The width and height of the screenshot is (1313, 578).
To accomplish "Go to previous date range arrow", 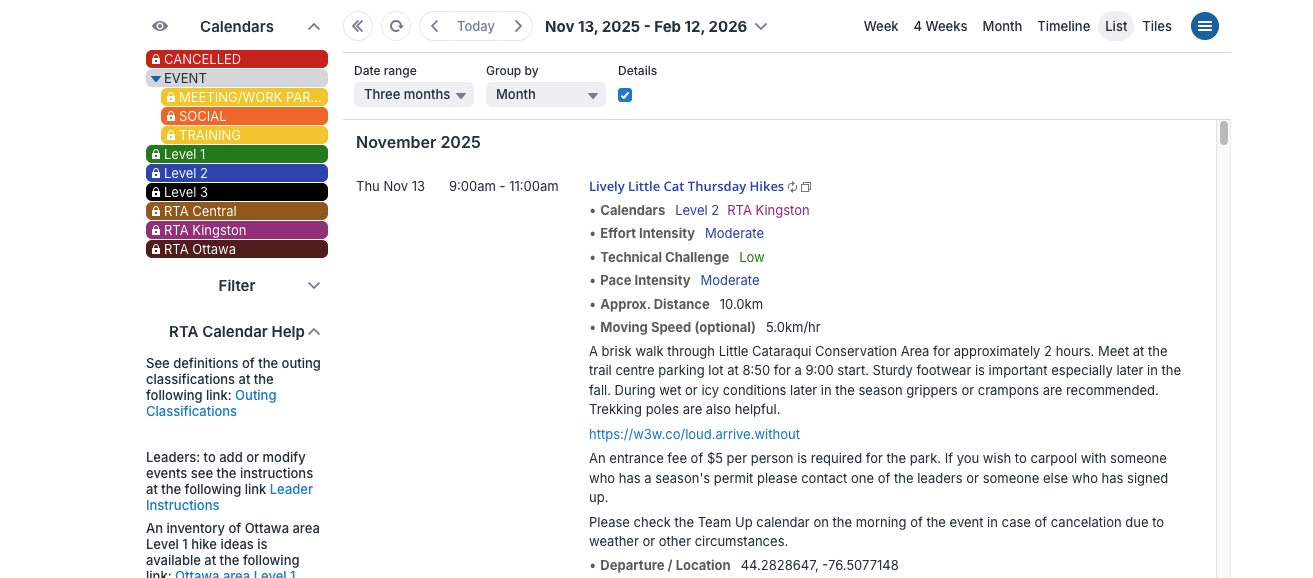I will tap(434, 27).
